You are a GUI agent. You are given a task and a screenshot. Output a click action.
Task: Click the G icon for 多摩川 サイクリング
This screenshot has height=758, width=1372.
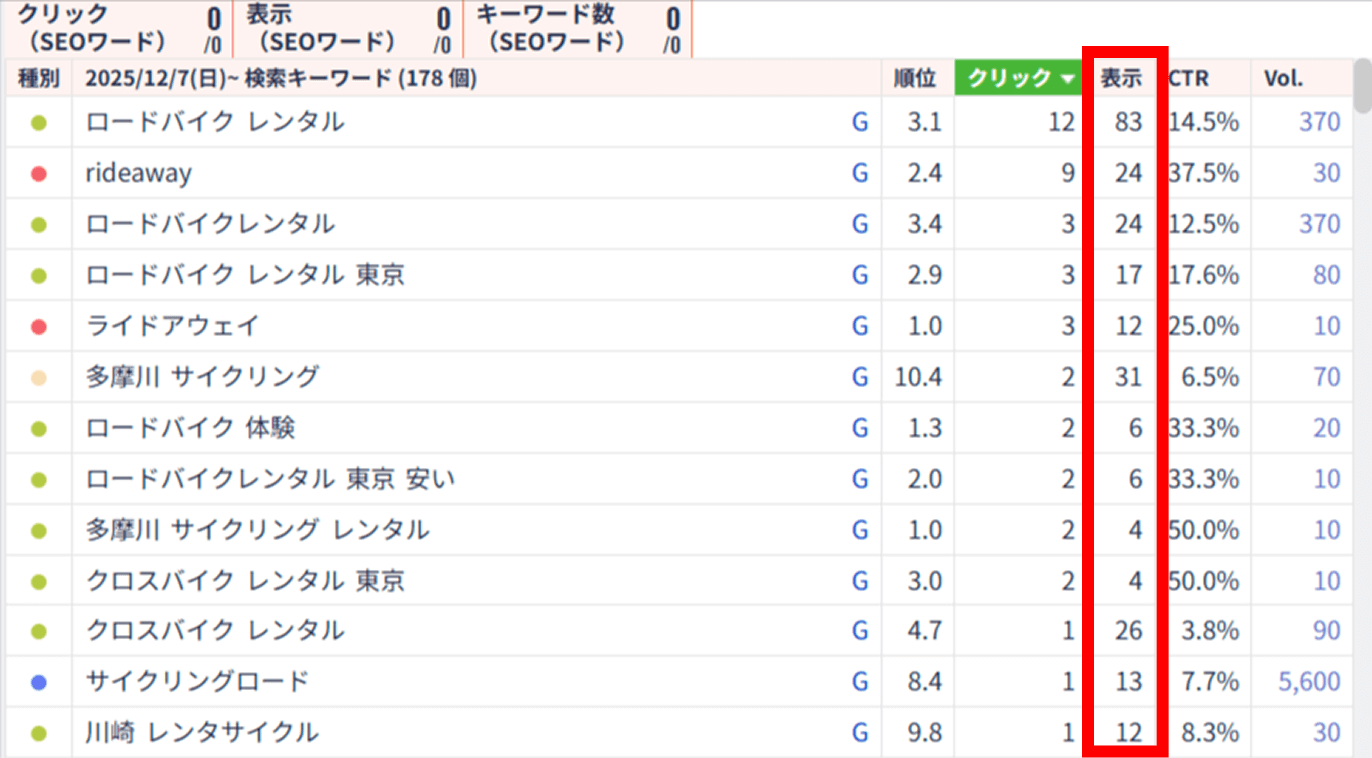tap(859, 377)
